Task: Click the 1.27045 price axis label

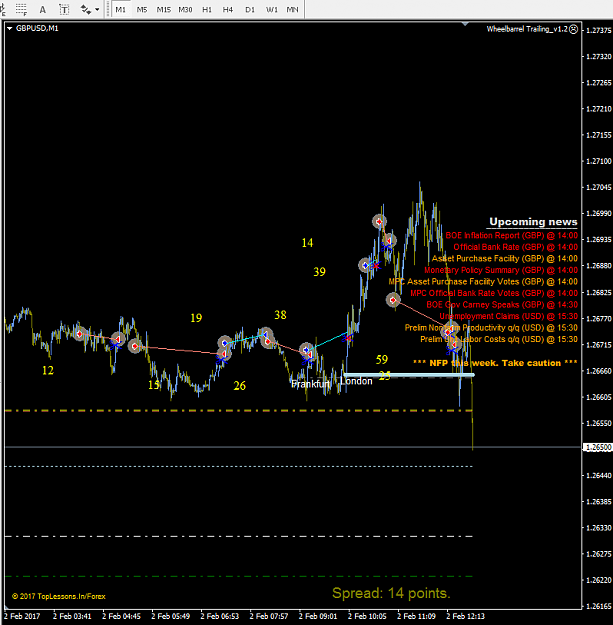Action: pos(598,187)
